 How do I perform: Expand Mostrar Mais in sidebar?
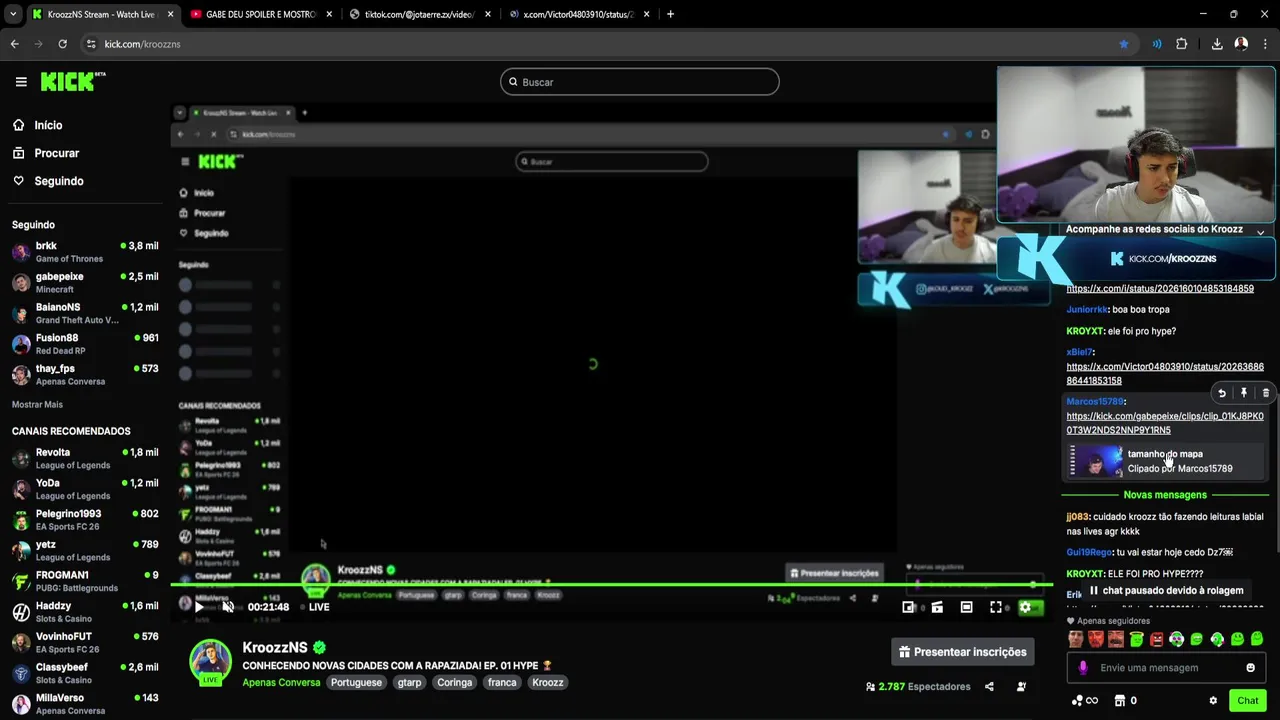37,405
